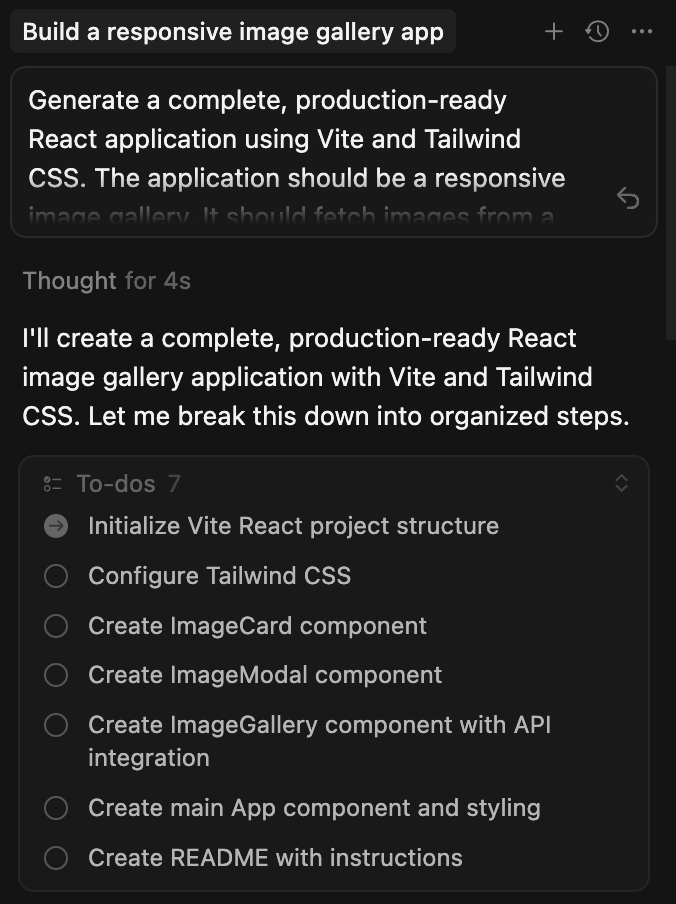The width and height of the screenshot is (676, 904).
Task: Open chat history clock icon
Action: click(597, 32)
